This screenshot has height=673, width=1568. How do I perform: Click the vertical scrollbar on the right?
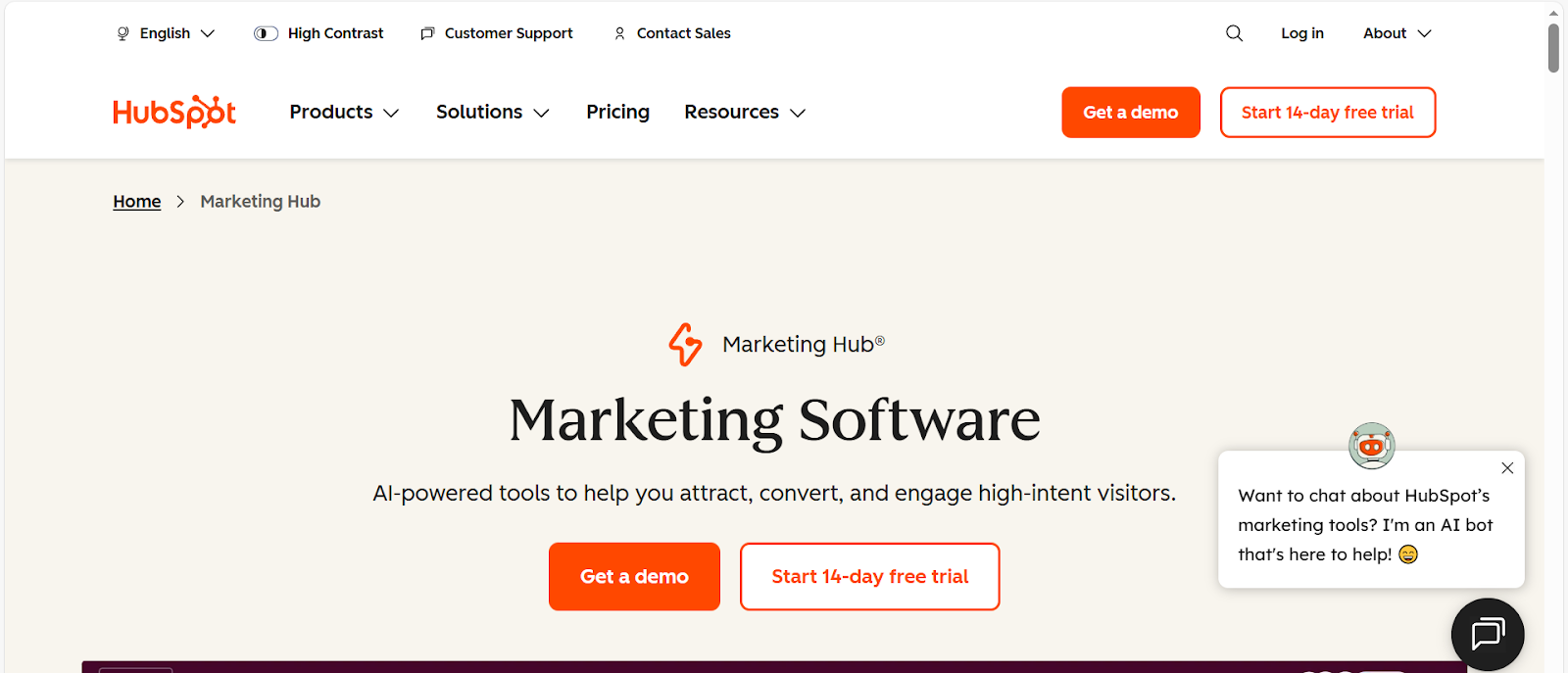click(1551, 46)
